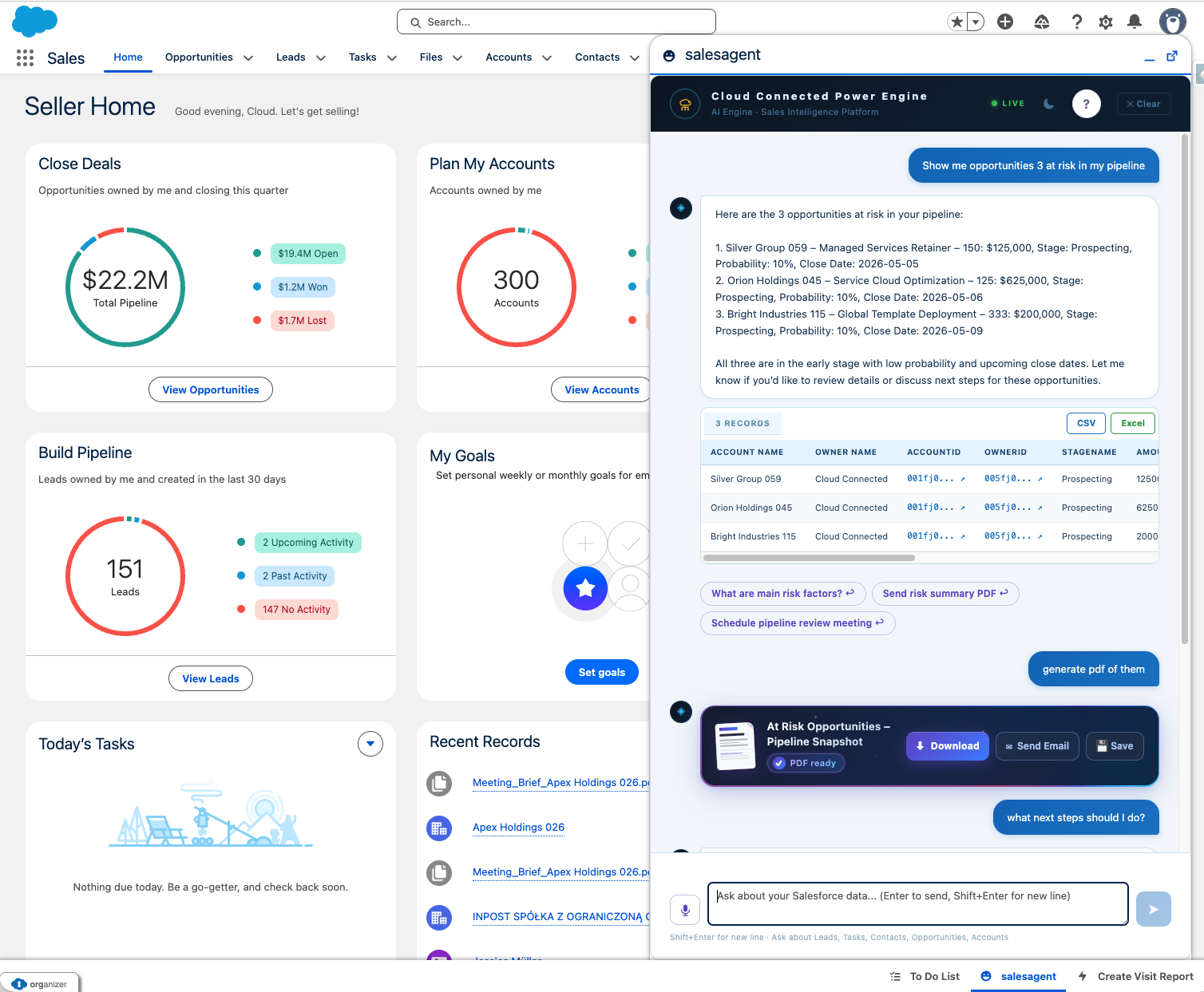Click the organizer tab at bottom left
The width and height of the screenshot is (1204, 992).
point(40,983)
